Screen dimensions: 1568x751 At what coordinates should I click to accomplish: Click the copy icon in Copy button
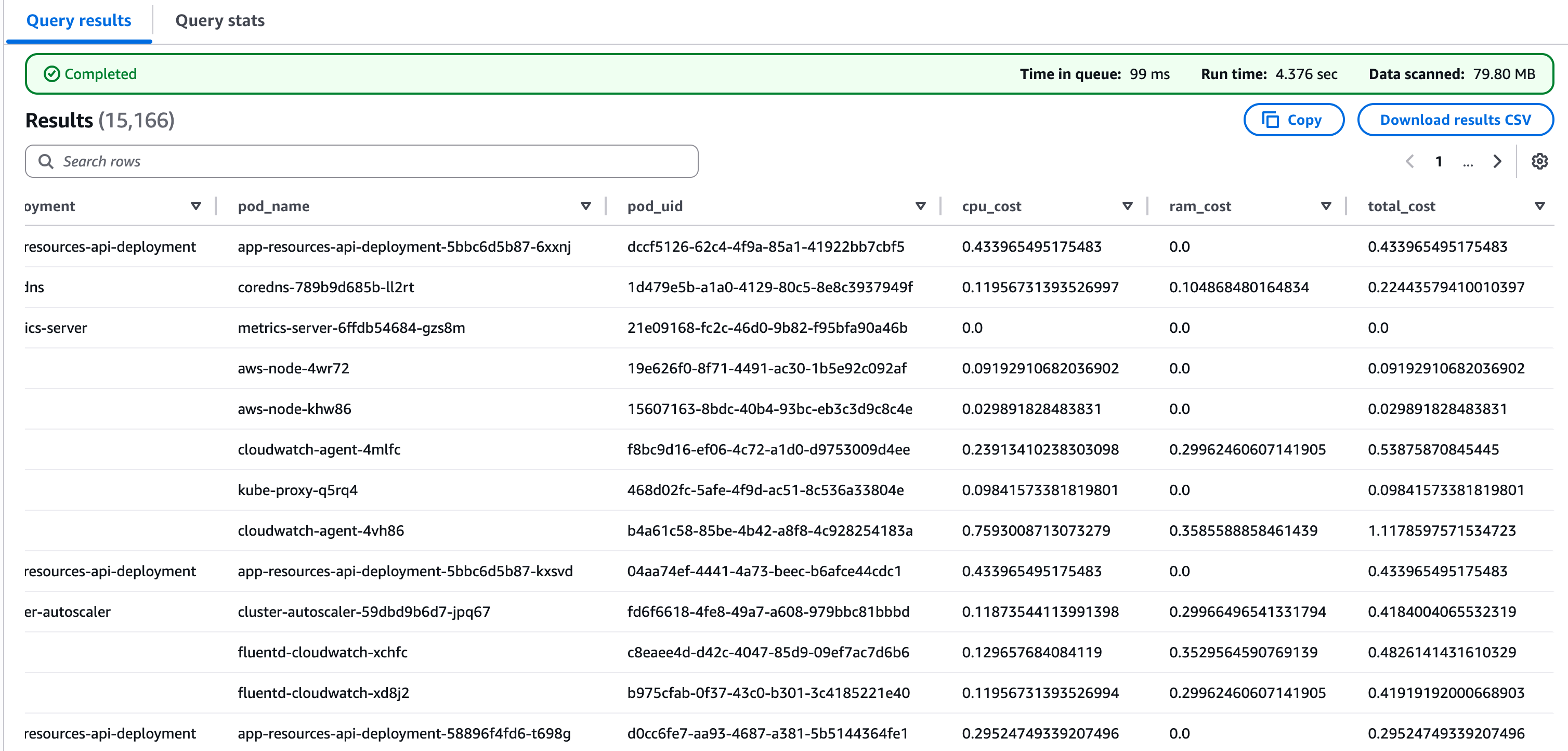pos(1271,120)
